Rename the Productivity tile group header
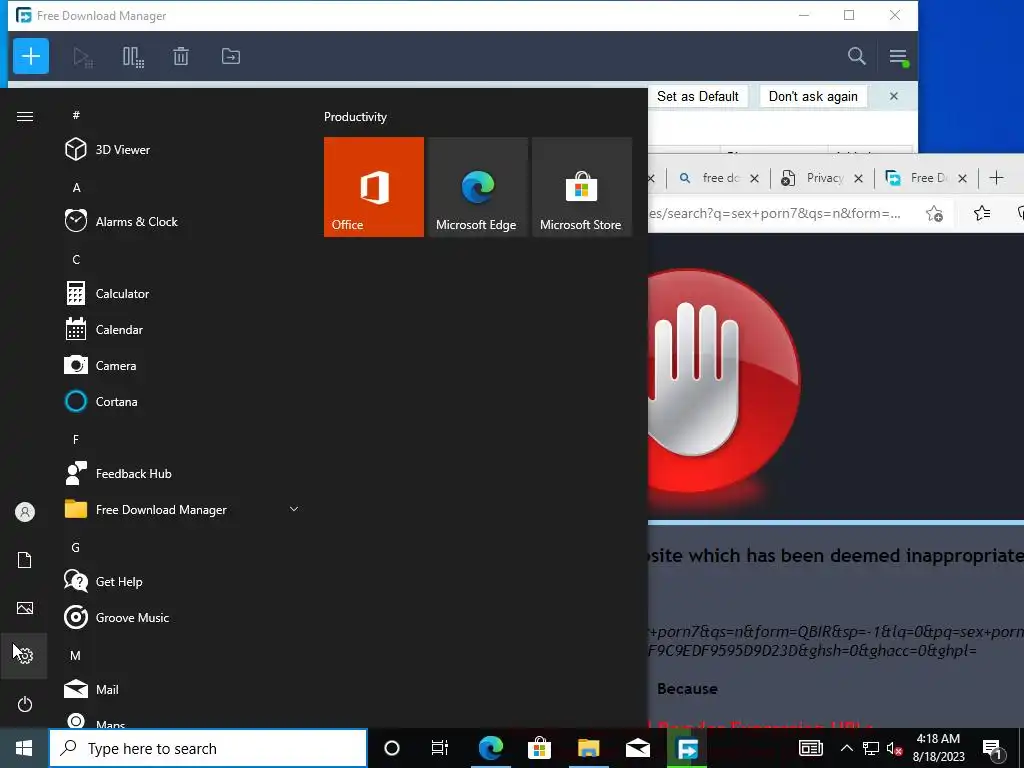Image resolution: width=1024 pixels, height=768 pixels. point(355,117)
